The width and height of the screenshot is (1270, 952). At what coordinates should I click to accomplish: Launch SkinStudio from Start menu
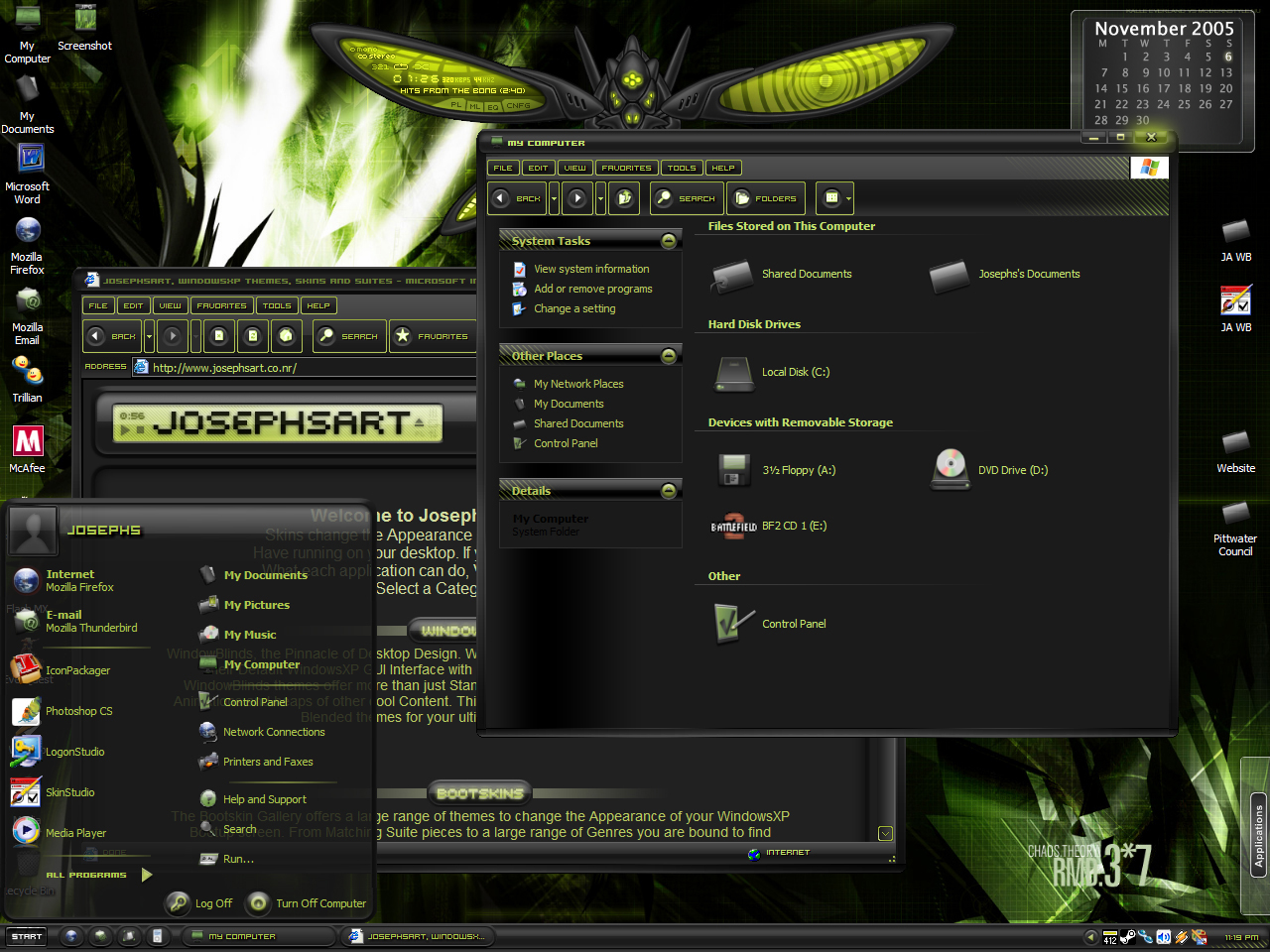point(54,792)
